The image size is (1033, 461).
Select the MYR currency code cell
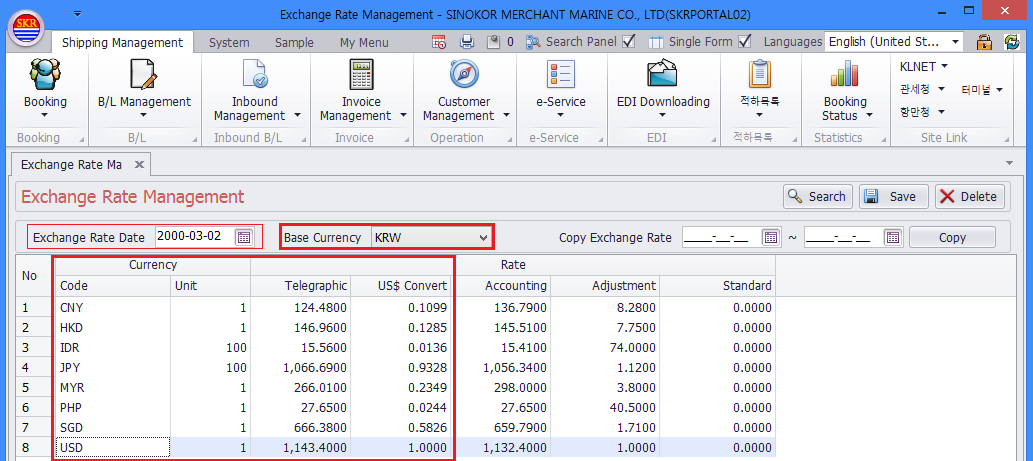point(113,388)
